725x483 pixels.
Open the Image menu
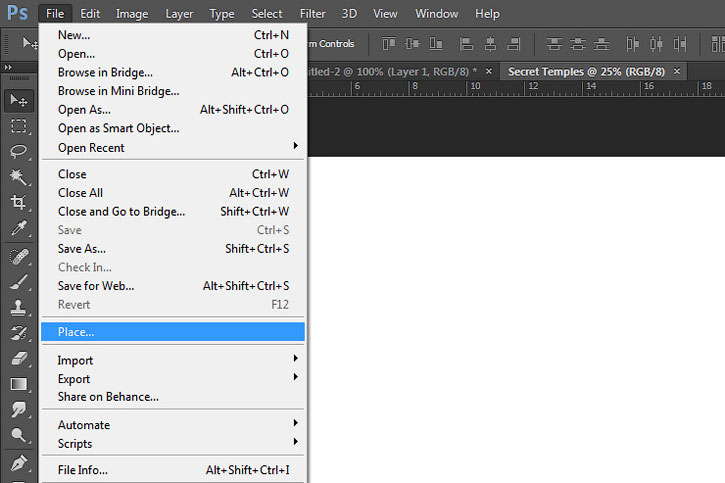[132, 14]
